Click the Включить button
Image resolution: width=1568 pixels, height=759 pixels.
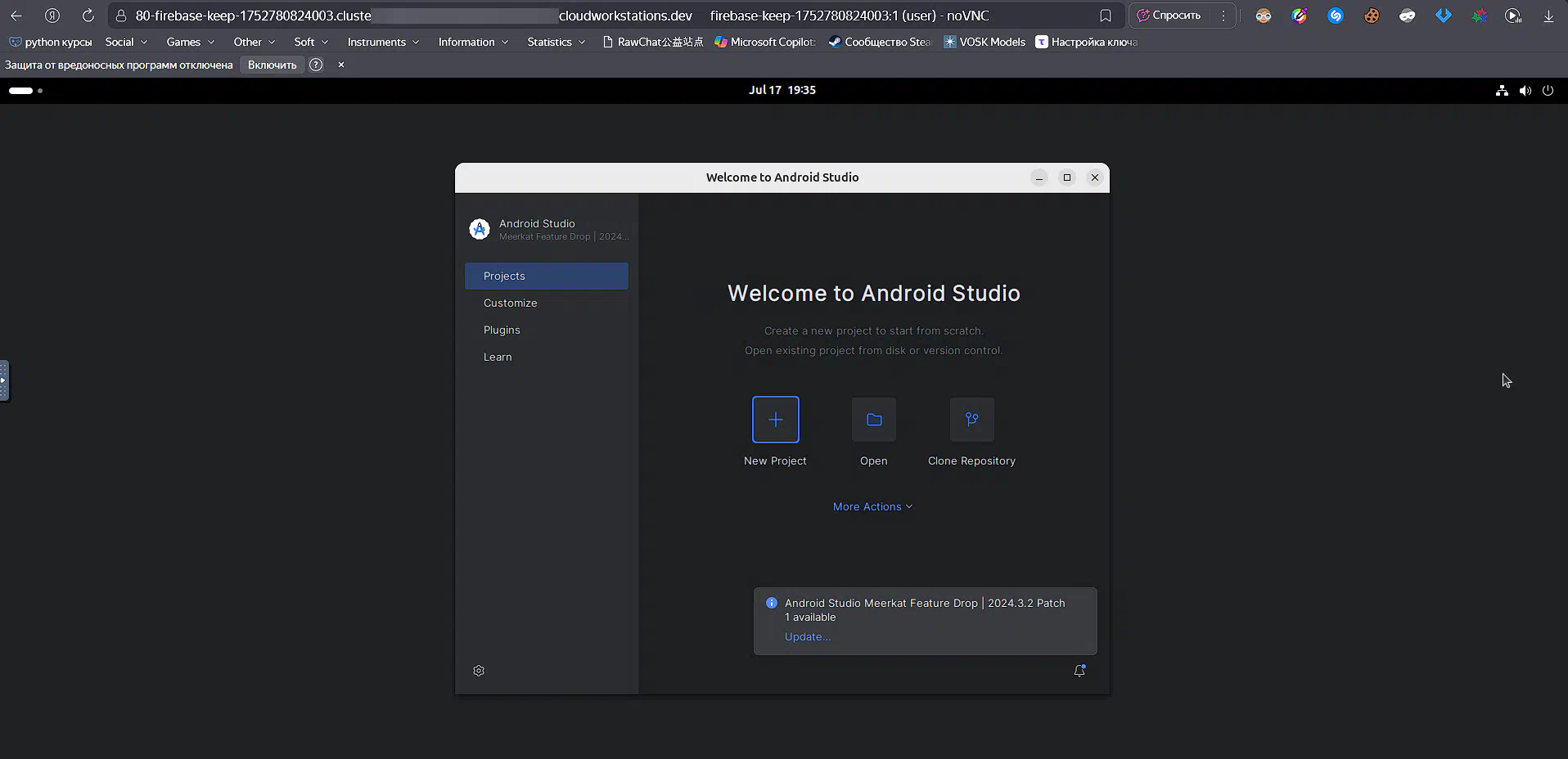(x=272, y=65)
